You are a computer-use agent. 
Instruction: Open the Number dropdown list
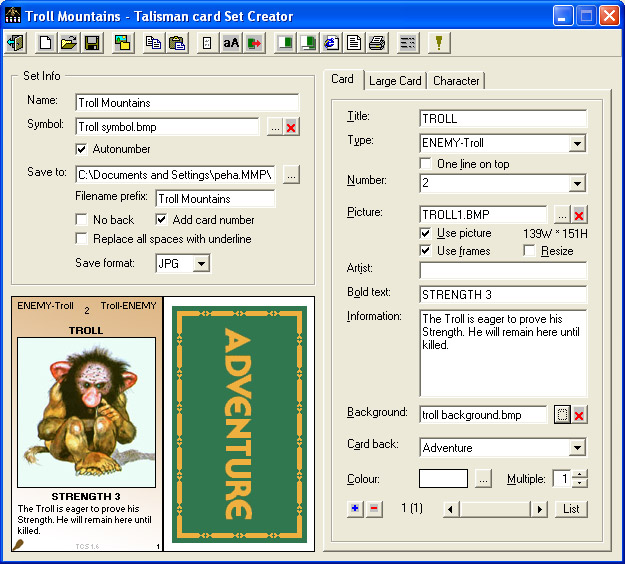click(x=577, y=183)
